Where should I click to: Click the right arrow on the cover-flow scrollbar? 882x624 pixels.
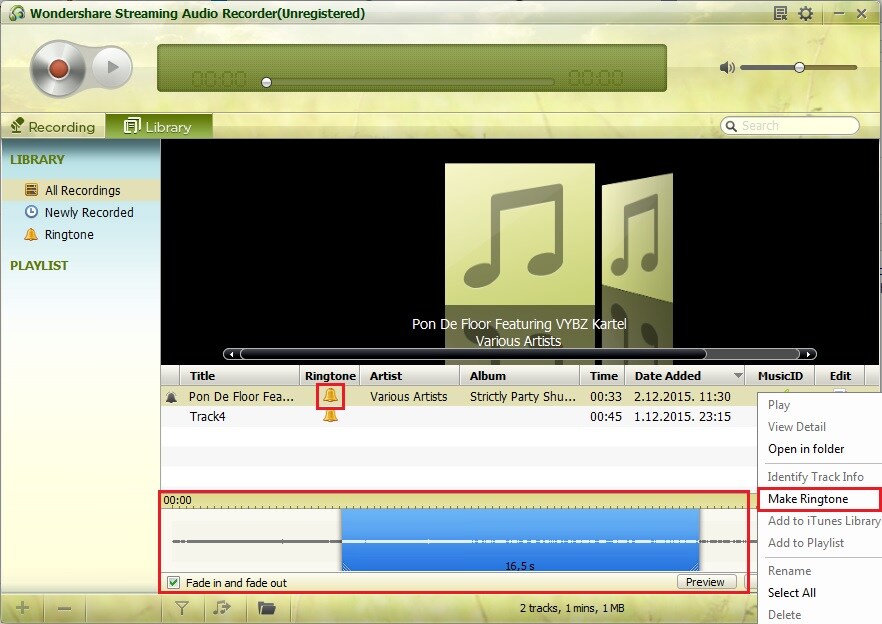click(x=808, y=354)
